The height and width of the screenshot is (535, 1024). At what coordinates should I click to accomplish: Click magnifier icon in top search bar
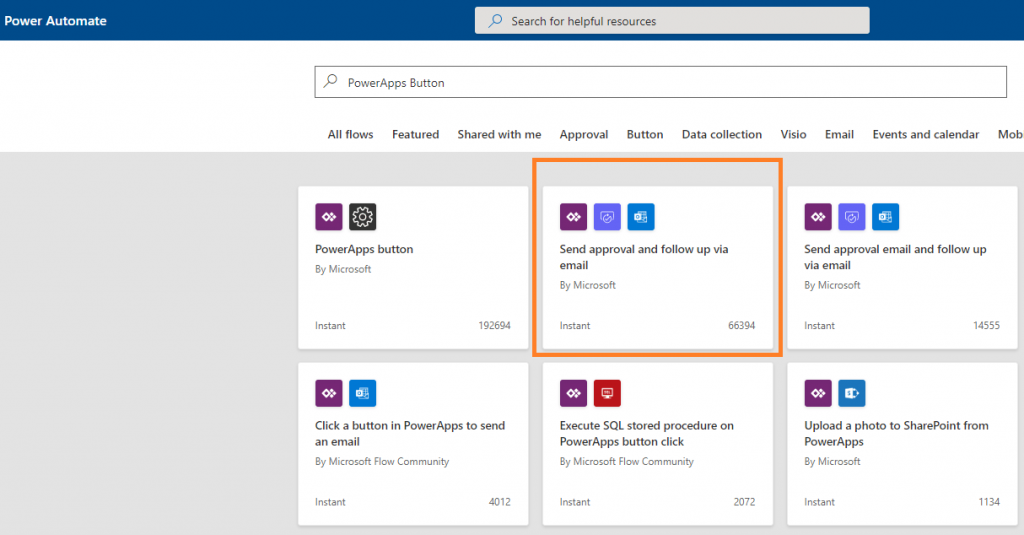[x=496, y=21]
